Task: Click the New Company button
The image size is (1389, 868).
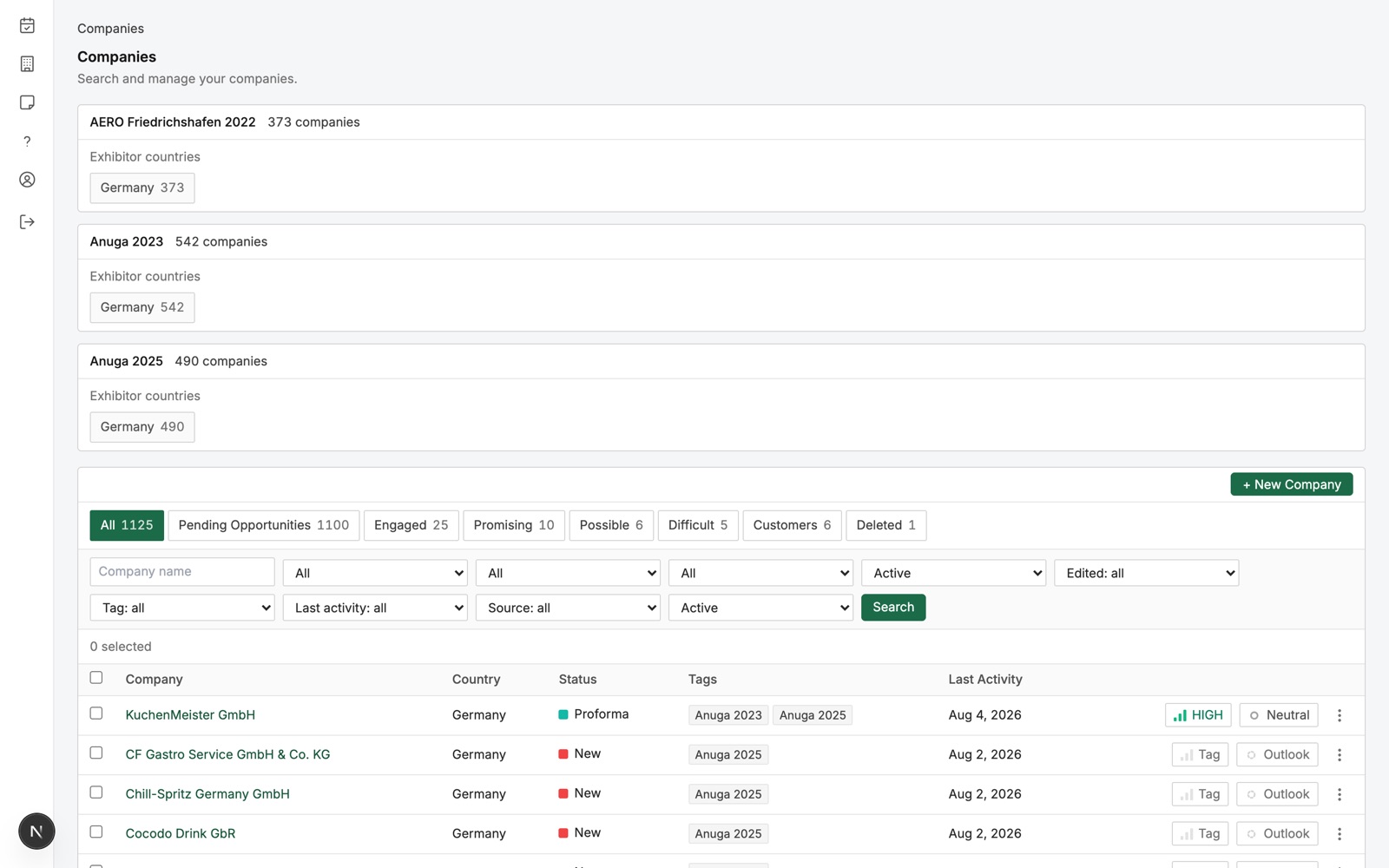Action: click(x=1291, y=484)
